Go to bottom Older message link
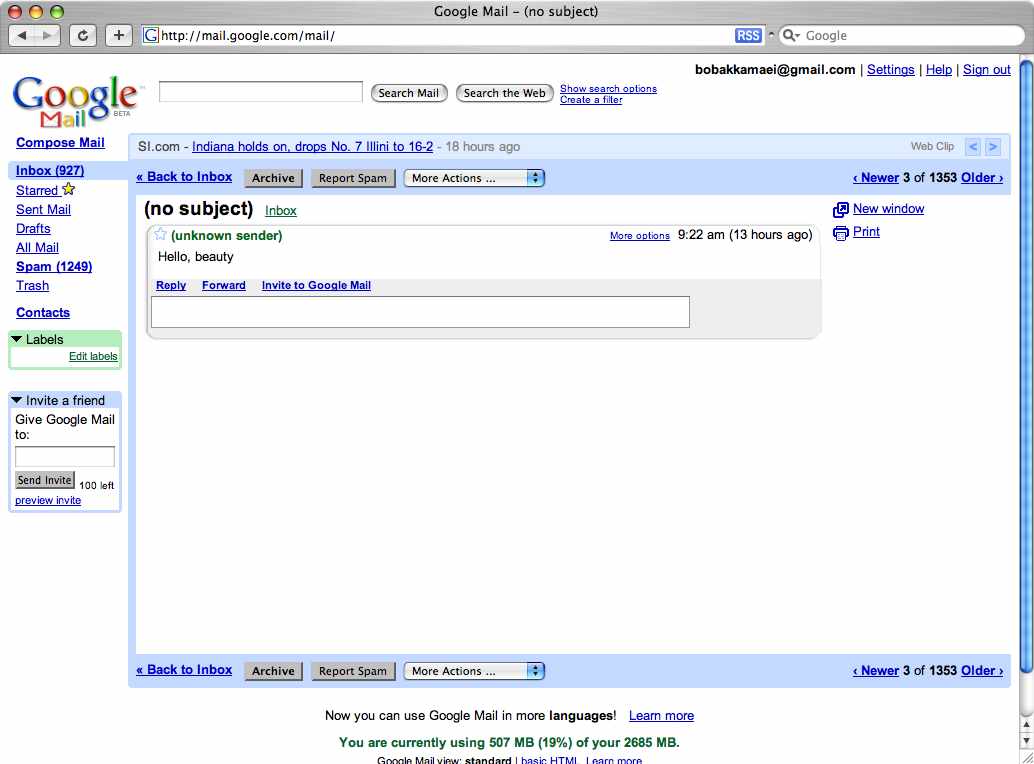Image resolution: width=1034 pixels, height=764 pixels. 982,671
